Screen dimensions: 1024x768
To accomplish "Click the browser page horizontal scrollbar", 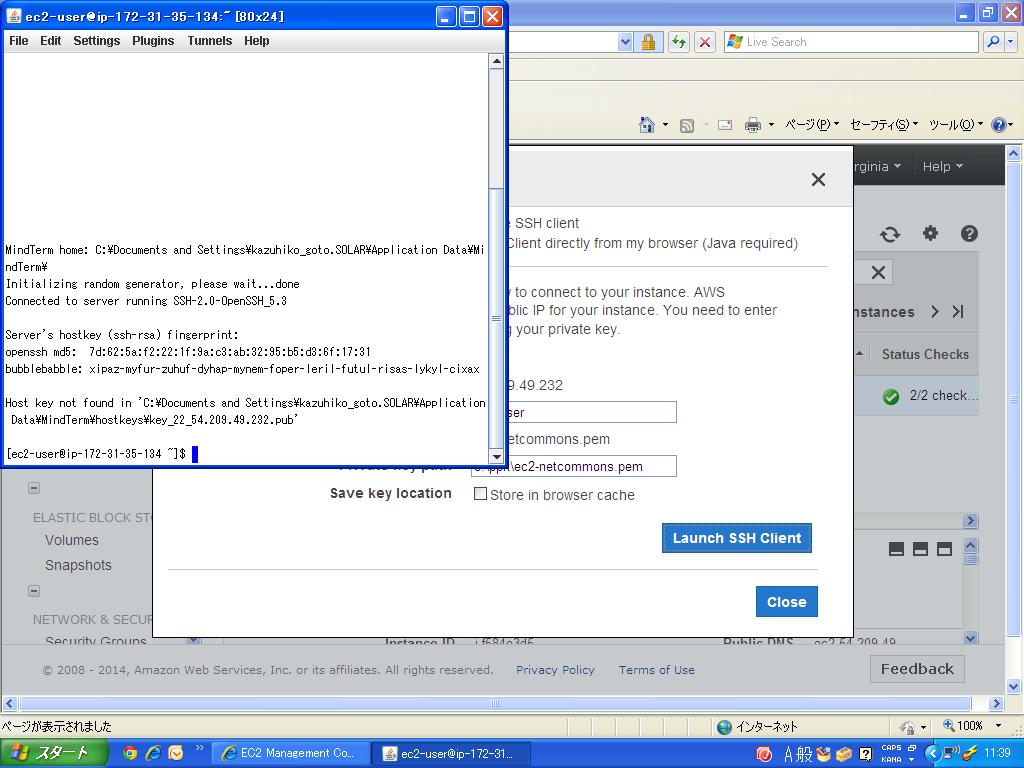I will pos(495,703).
